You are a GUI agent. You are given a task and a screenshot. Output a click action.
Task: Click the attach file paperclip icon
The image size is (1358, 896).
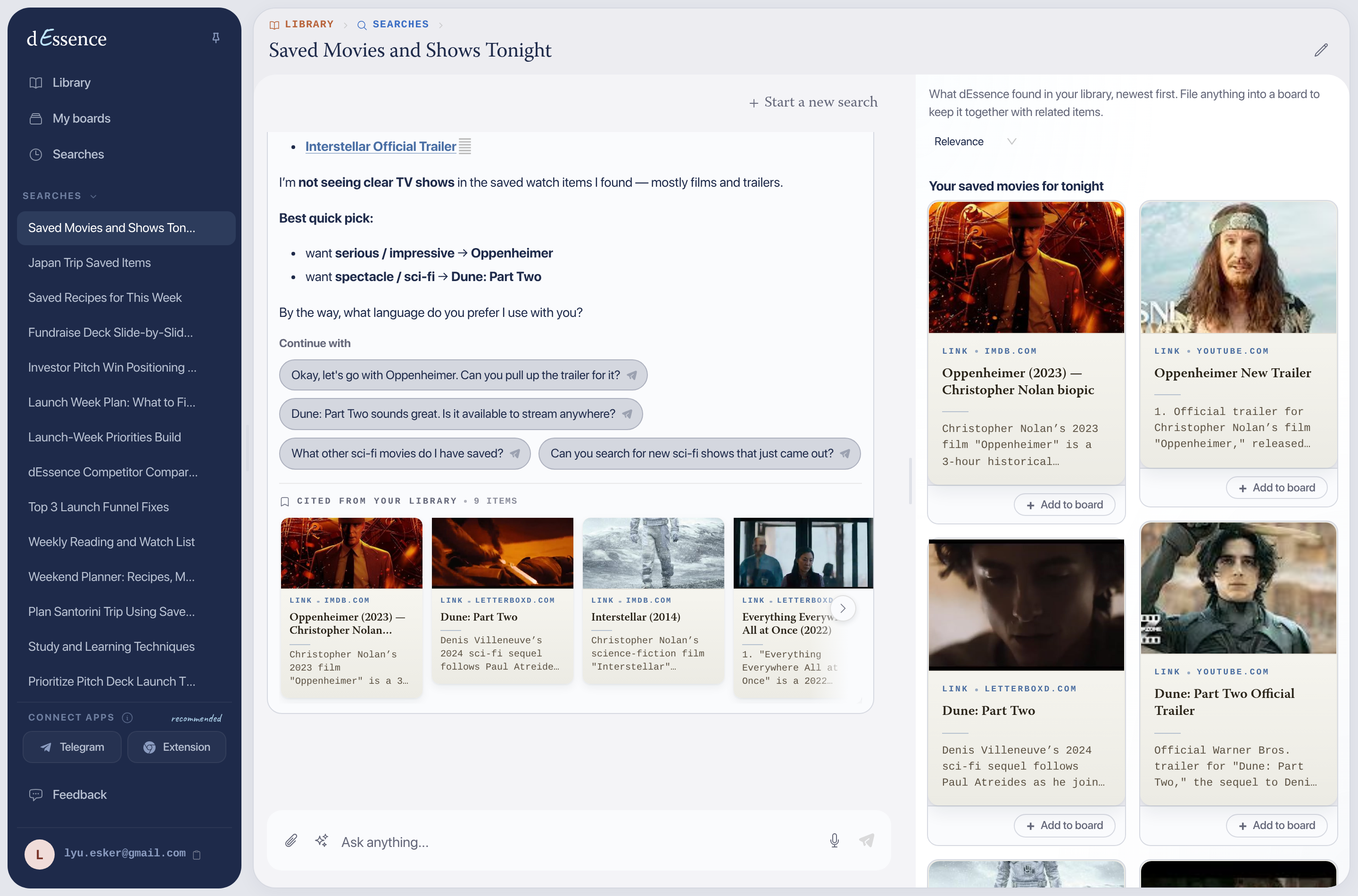click(x=291, y=840)
